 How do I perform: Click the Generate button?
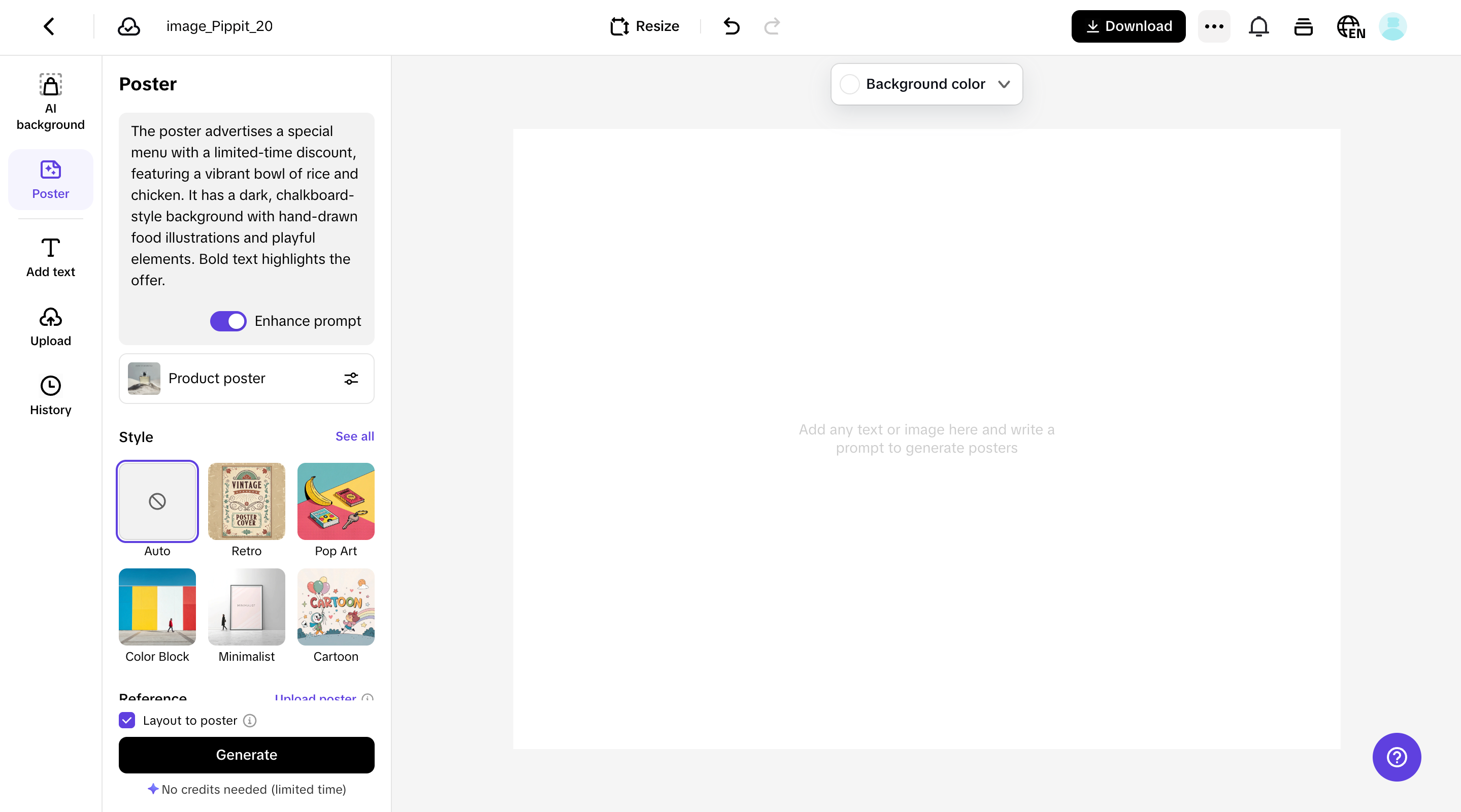tap(246, 755)
